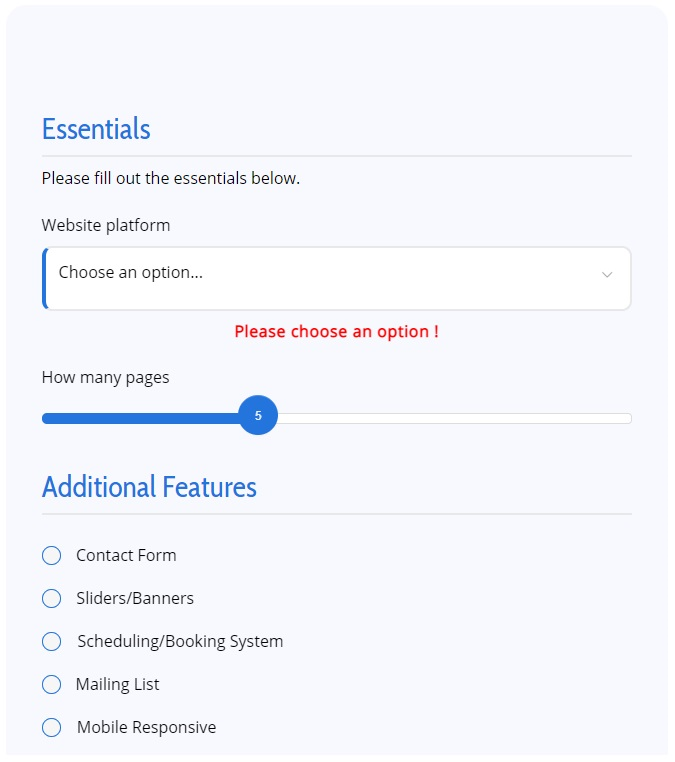Screen dimensions: 675x762
Task: Click the Mobile Responsive label text
Action: pyautogui.click(x=147, y=727)
